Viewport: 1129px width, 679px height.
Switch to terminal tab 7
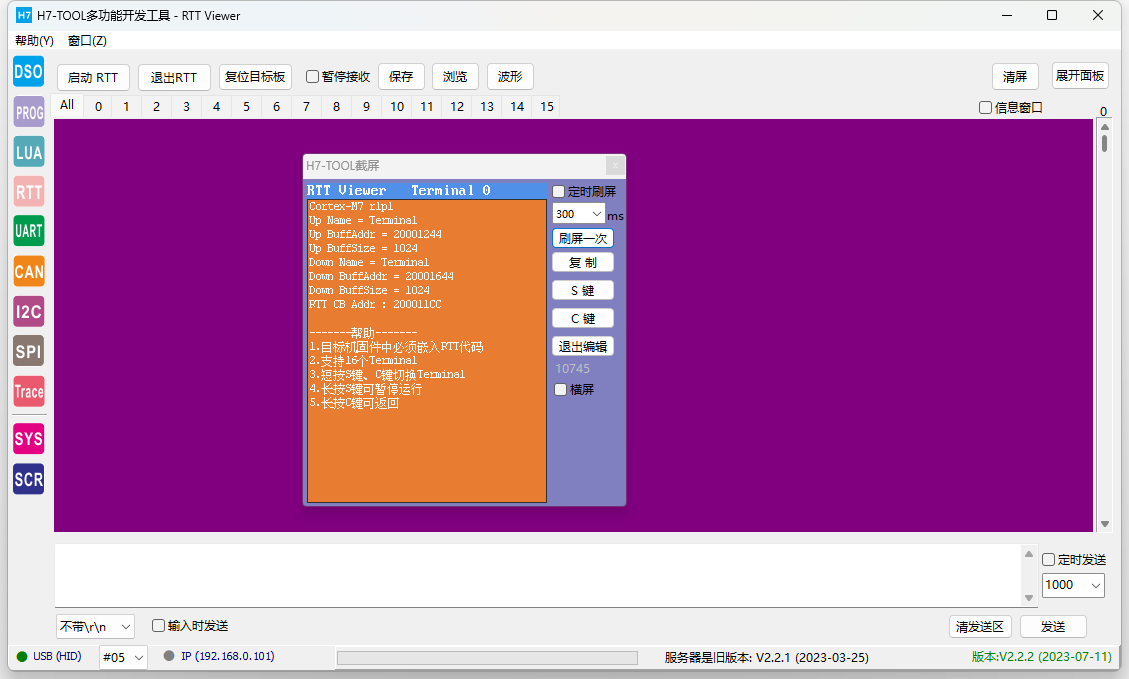306,107
